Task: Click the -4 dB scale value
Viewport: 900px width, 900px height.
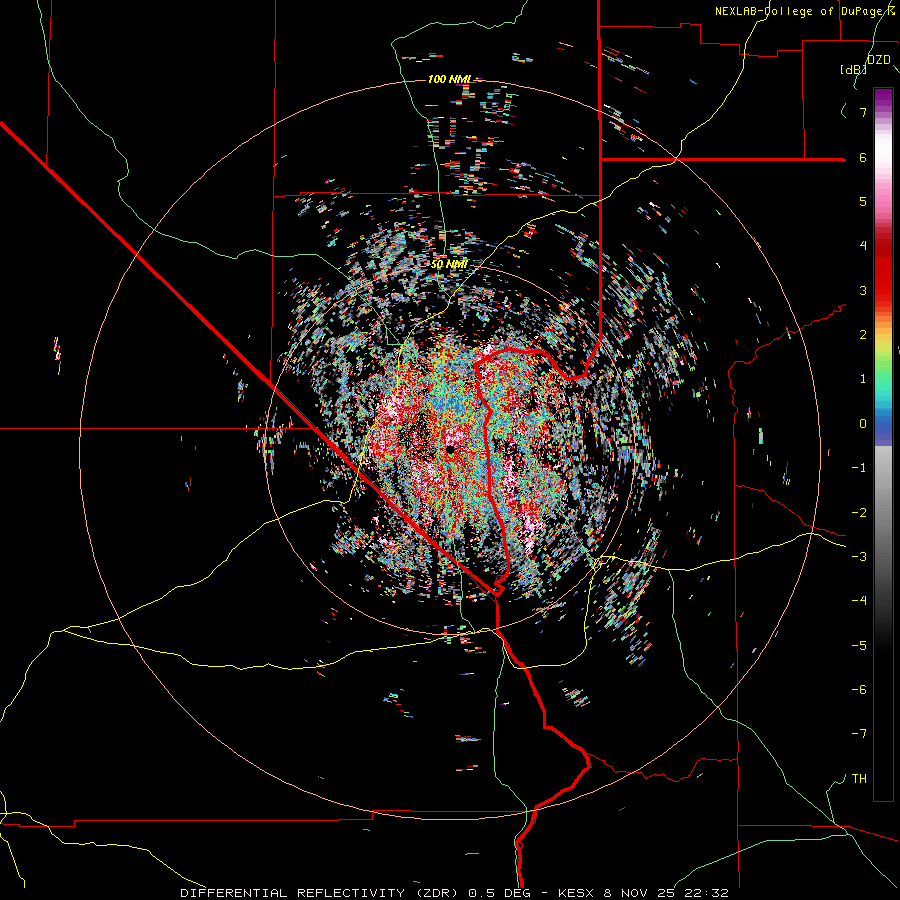Action: tap(859, 601)
